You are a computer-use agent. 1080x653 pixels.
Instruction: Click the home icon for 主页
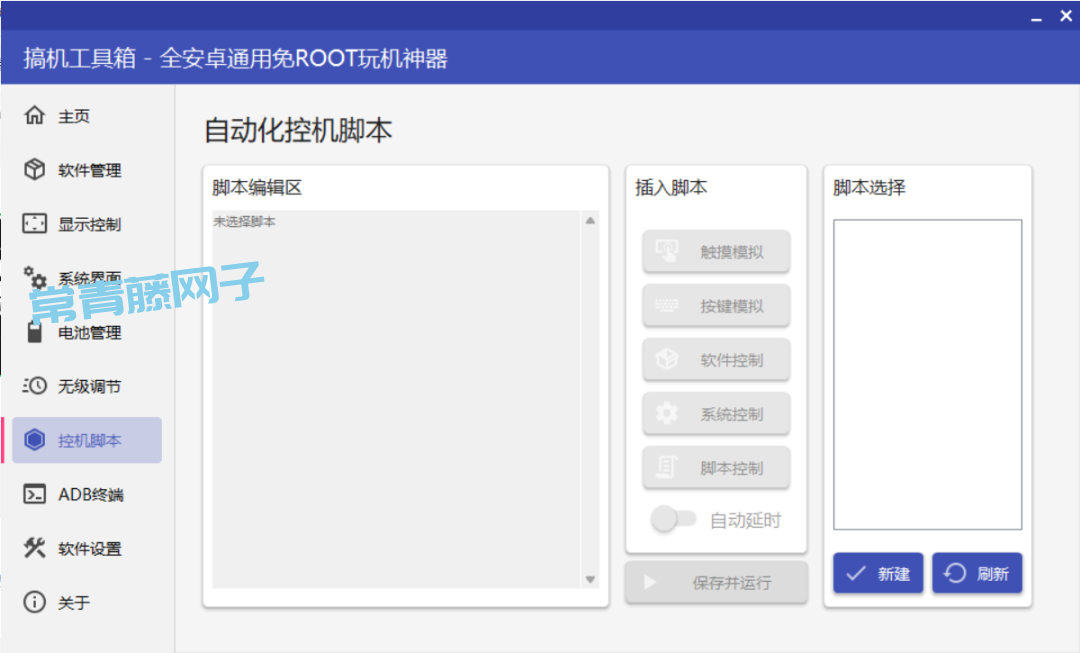coord(35,116)
